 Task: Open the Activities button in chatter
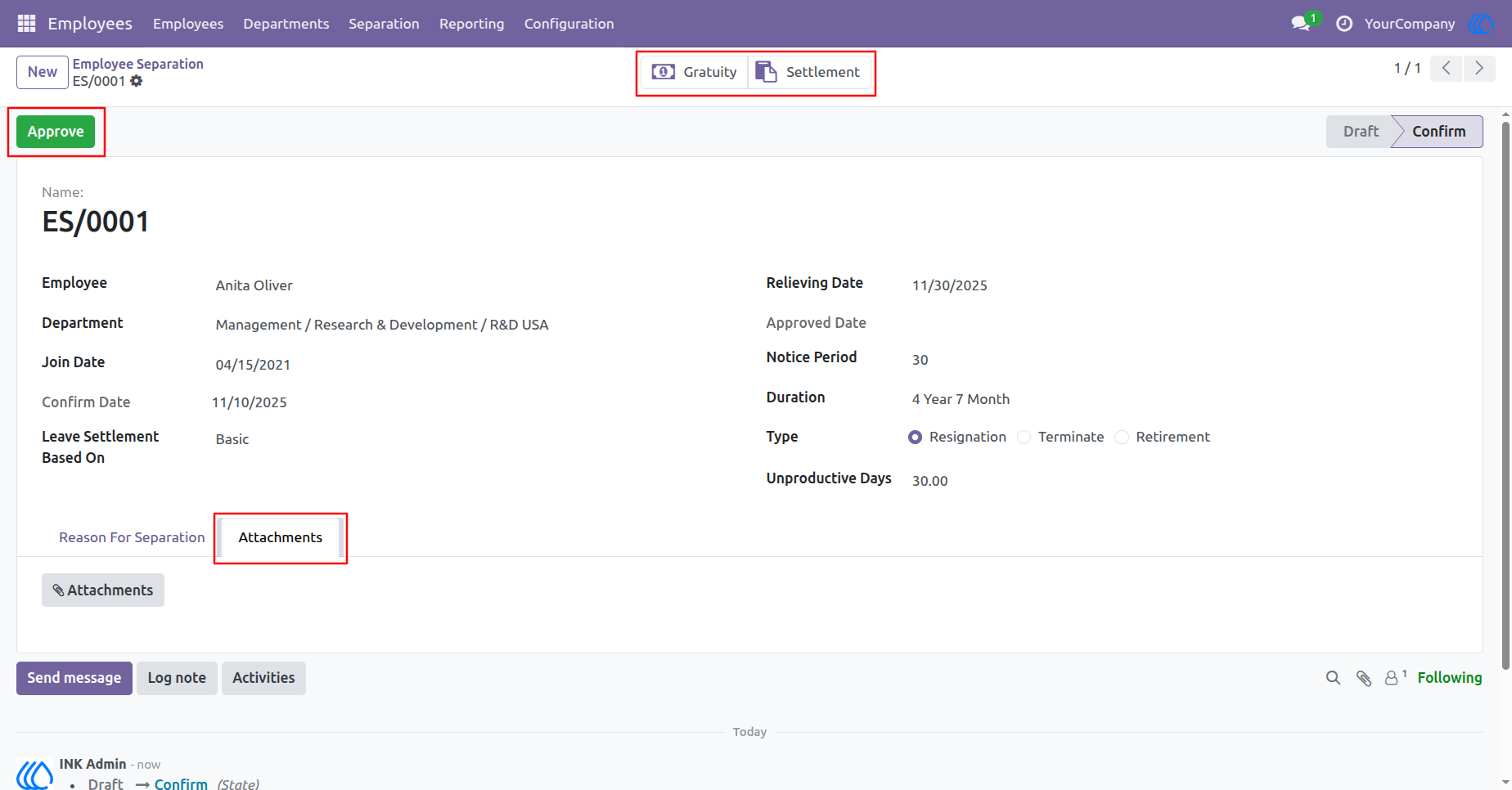click(x=263, y=678)
